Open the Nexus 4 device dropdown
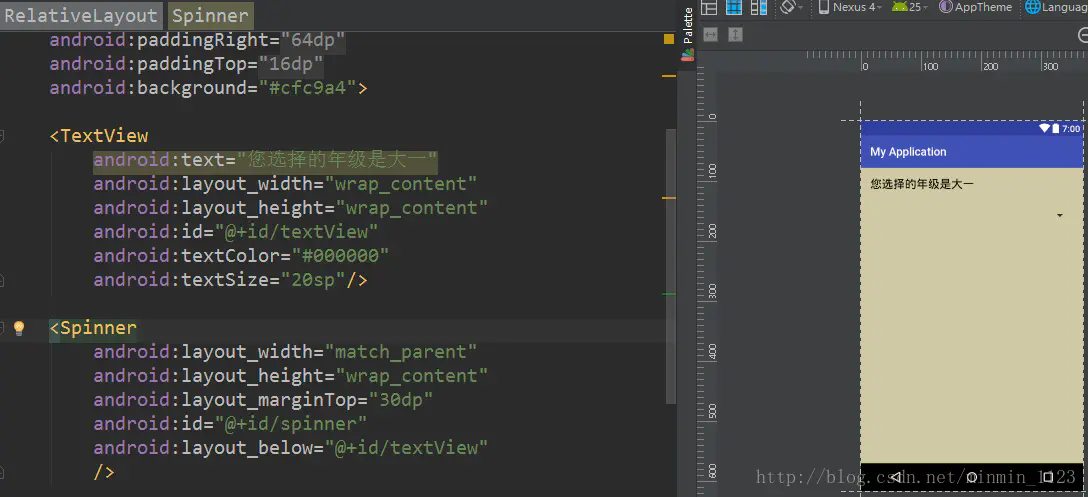The height and width of the screenshot is (497, 1088). [x=850, y=7]
